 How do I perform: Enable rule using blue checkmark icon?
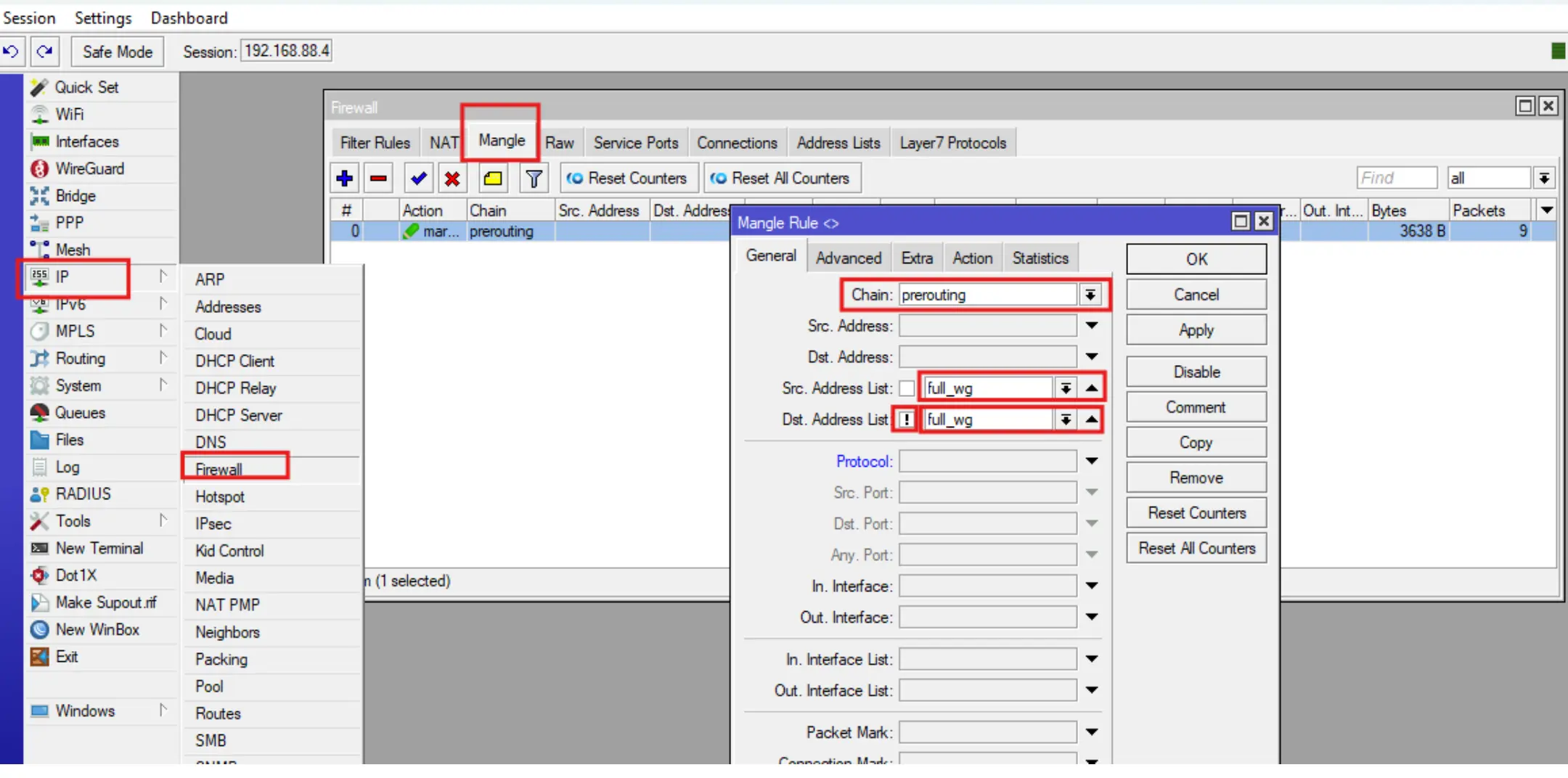[x=418, y=178]
